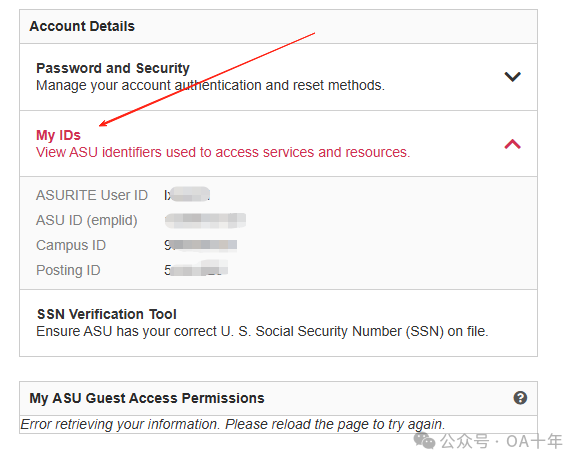Select the blurred ASU ID emplid value
Screen dimensions: 581x464
tap(205, 220)
